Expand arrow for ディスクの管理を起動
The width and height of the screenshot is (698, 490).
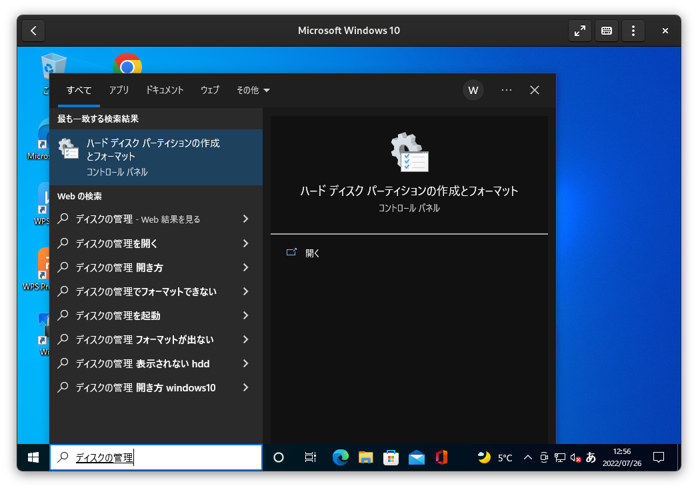pos(245,315)
